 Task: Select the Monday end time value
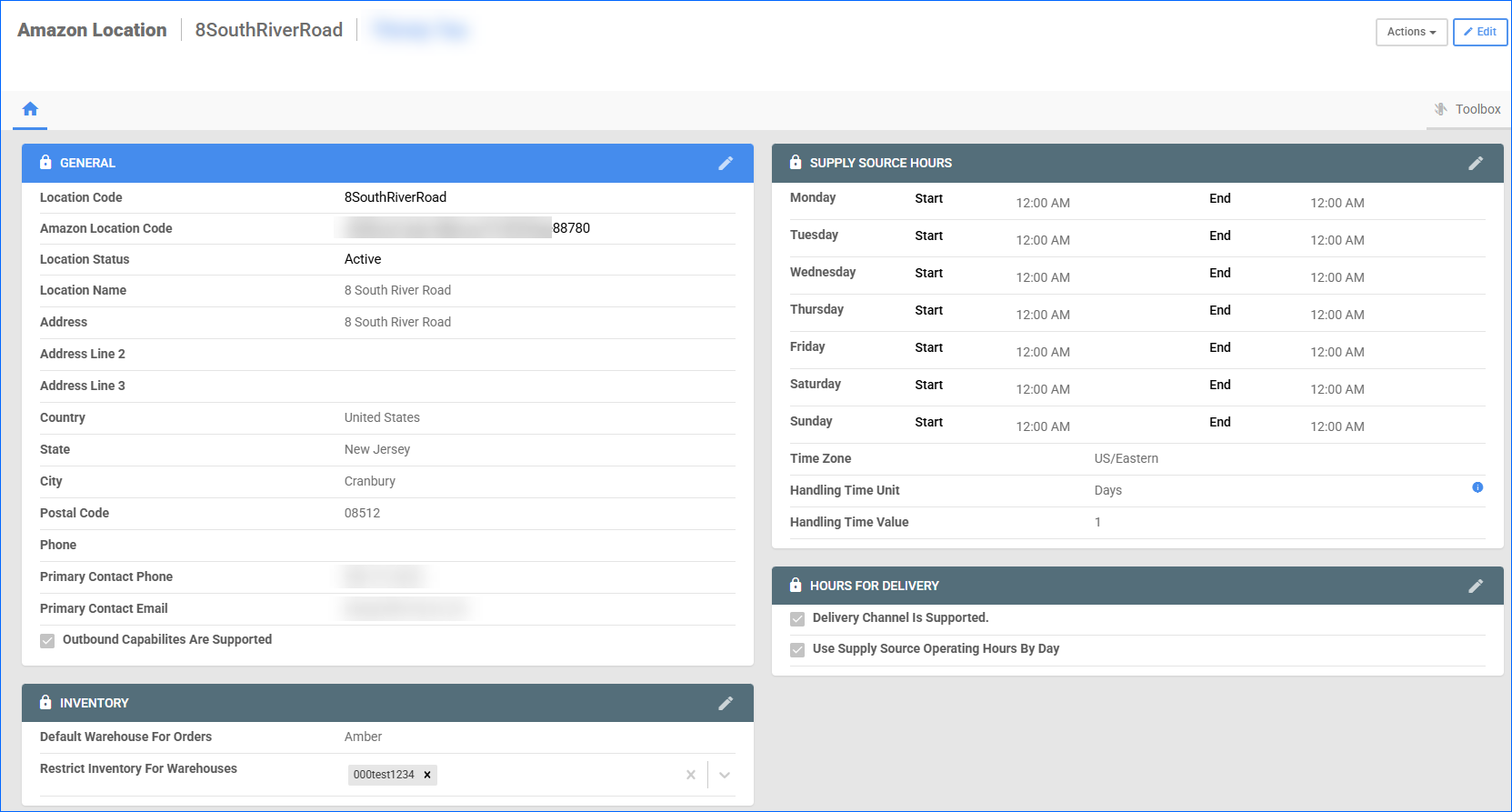(x=1337, y=203)
